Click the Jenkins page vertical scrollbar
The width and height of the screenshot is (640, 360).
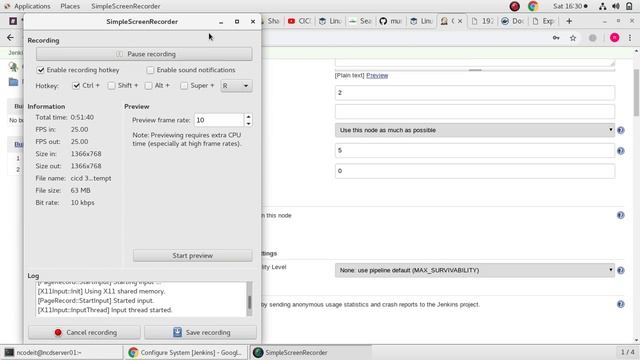click(636, 93)
